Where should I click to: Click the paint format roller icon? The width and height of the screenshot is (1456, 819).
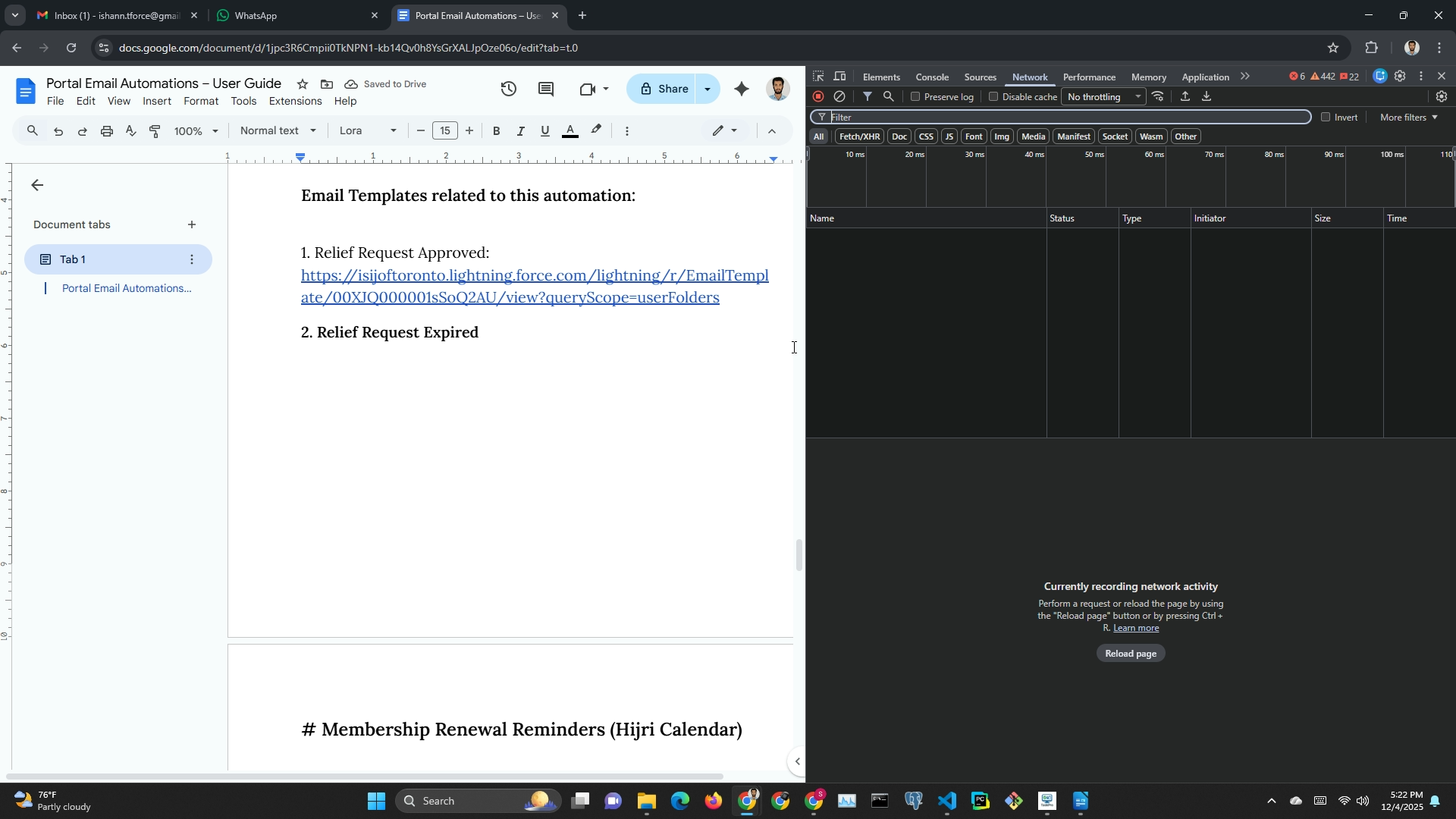[155, 131]
